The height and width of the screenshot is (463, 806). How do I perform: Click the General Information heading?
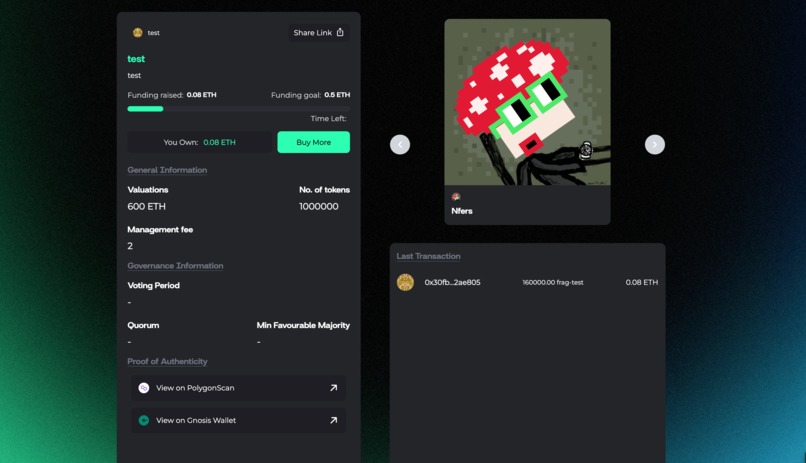point(167,170)
